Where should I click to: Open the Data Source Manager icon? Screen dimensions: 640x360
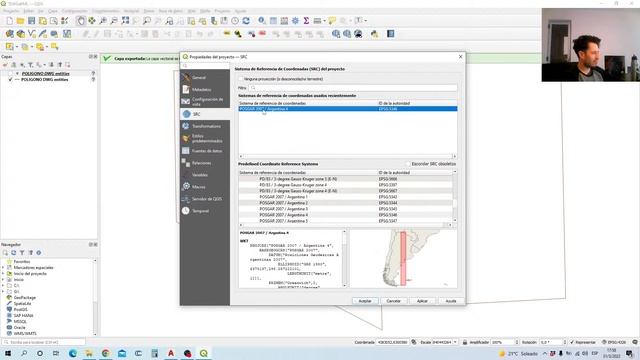[x=9, y=34]
